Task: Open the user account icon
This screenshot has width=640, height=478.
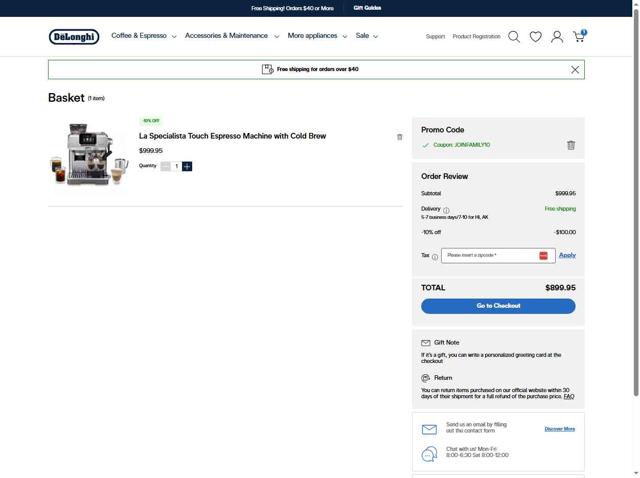Action: tap(557, 37)
